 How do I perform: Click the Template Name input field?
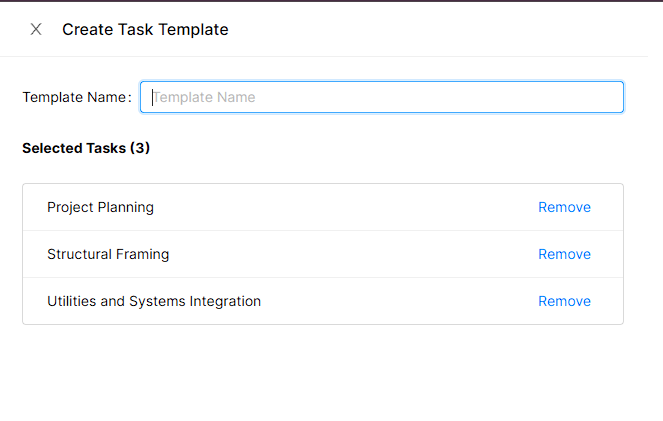pos(382,97)
